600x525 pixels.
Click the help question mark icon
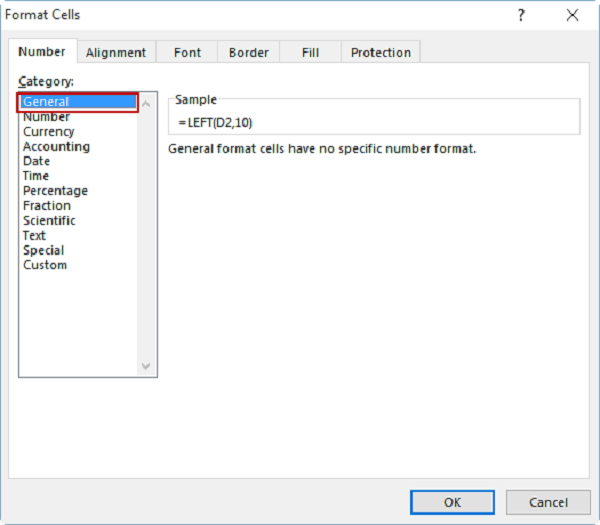(x=521, y=15)
